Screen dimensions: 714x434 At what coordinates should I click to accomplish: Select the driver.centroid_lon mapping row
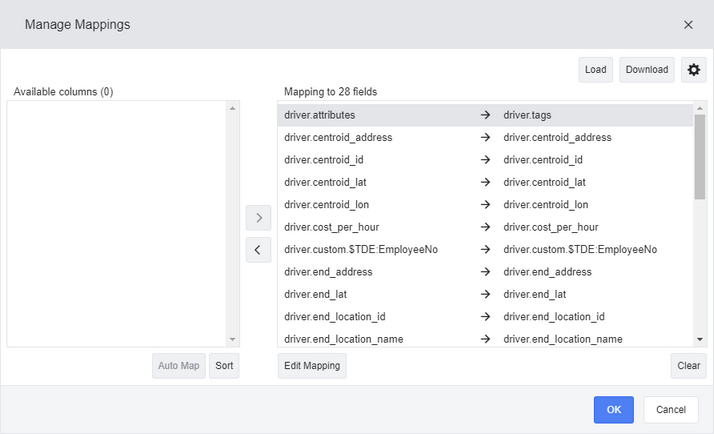(x=485, y=204)
